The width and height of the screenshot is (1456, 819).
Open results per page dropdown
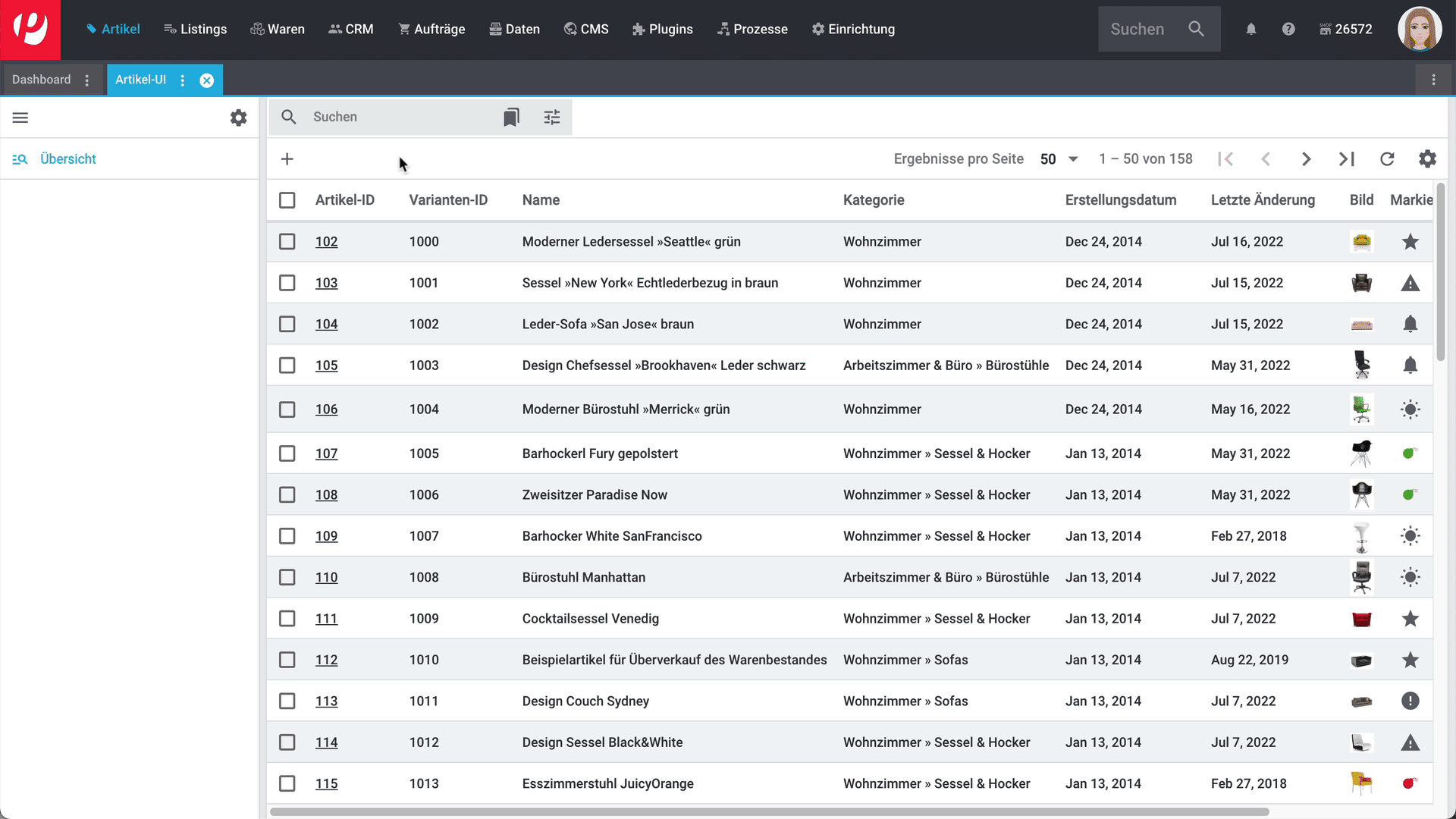click(1059, 159)
